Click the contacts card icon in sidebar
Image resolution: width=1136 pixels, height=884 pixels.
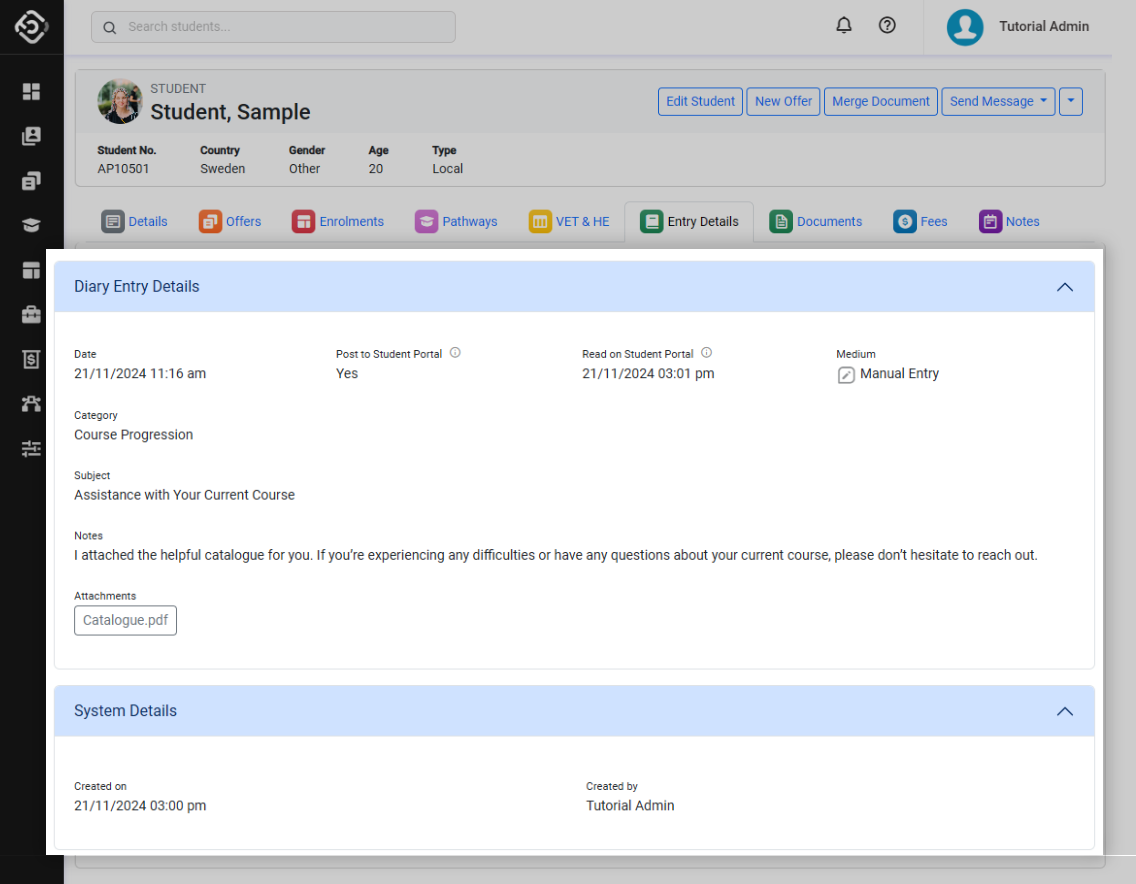[31, 136]
